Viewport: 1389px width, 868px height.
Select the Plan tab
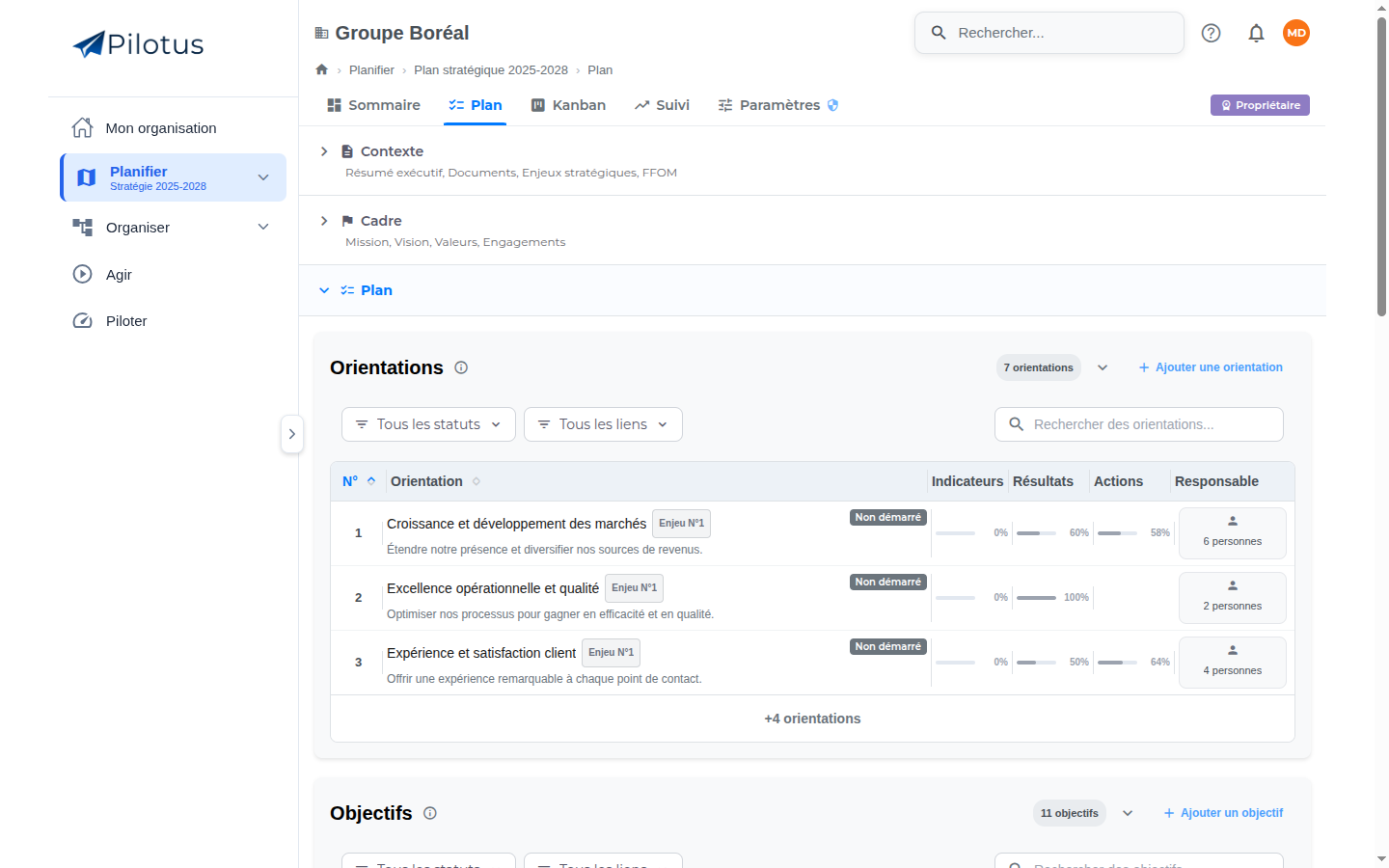(475, 105)
